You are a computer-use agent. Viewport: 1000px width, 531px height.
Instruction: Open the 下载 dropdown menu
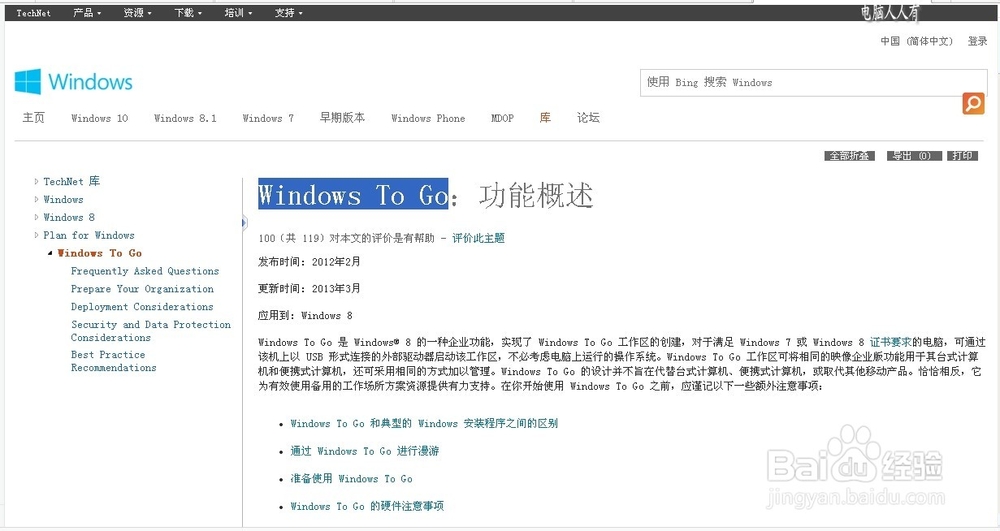[x=188, y=13]
